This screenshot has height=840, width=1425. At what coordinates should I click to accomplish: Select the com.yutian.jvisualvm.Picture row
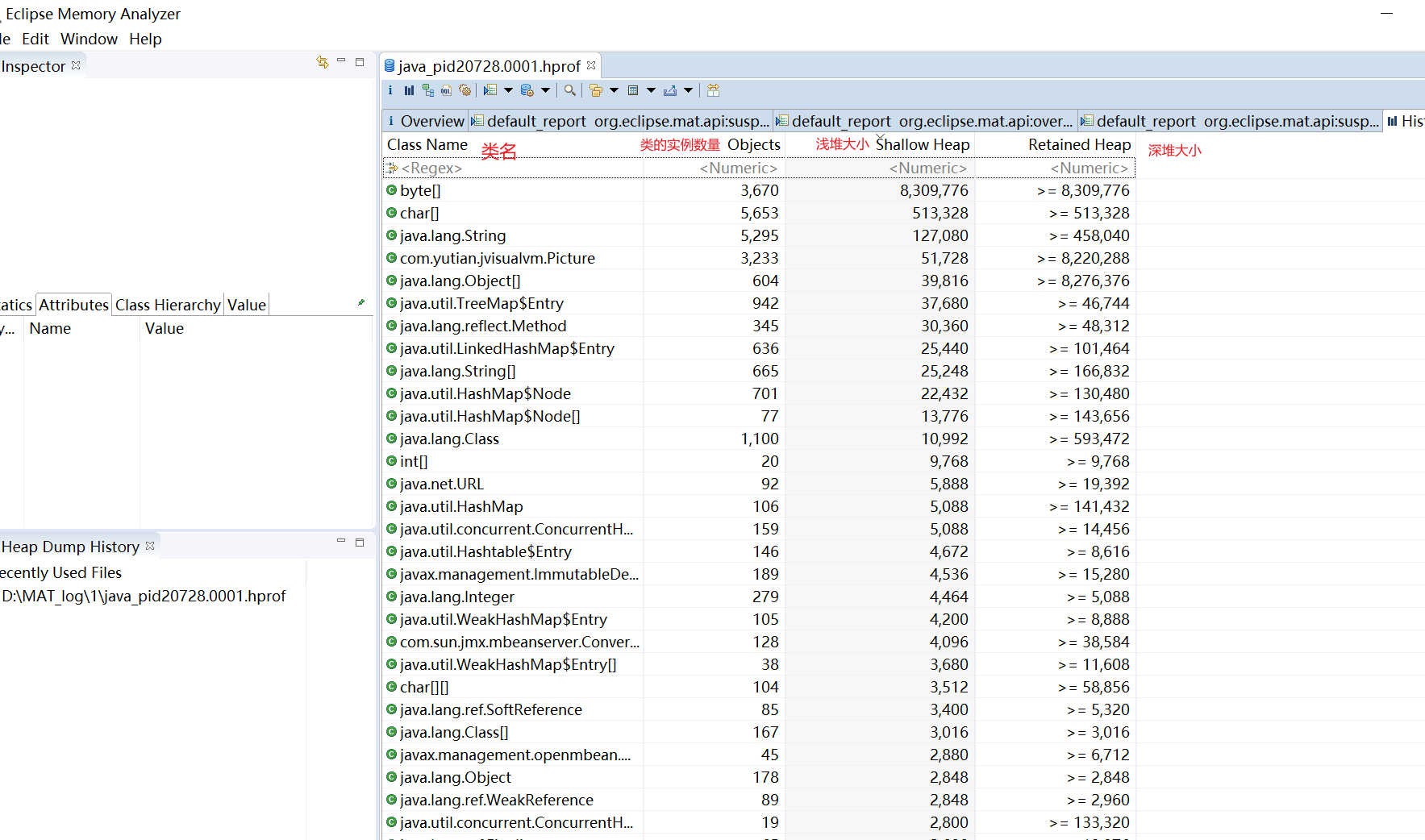click(x=497, y=258)
